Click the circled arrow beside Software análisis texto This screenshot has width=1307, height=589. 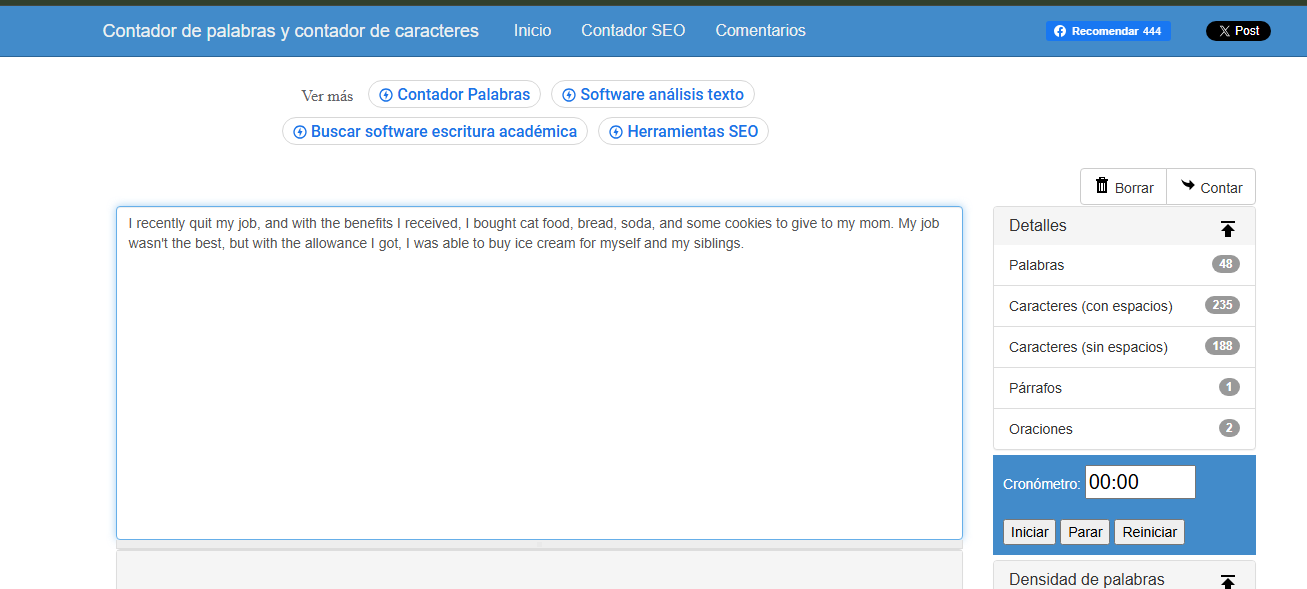click(x=569, y=95)
